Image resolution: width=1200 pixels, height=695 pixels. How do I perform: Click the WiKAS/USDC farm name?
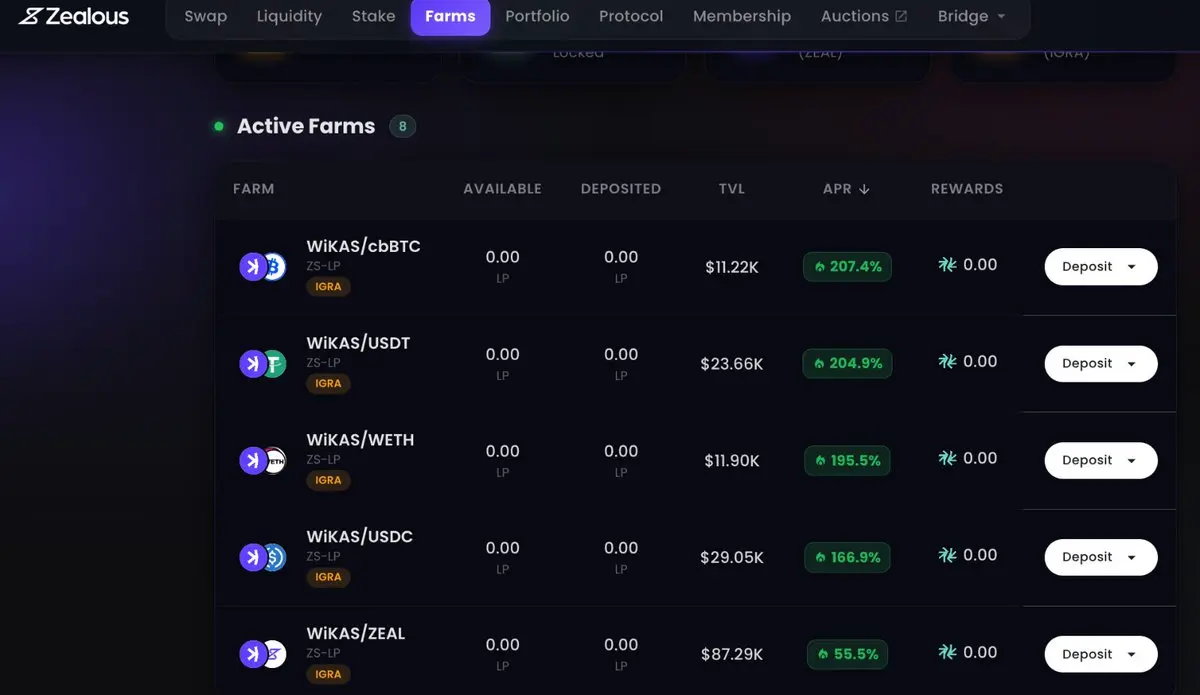[359, 538]
